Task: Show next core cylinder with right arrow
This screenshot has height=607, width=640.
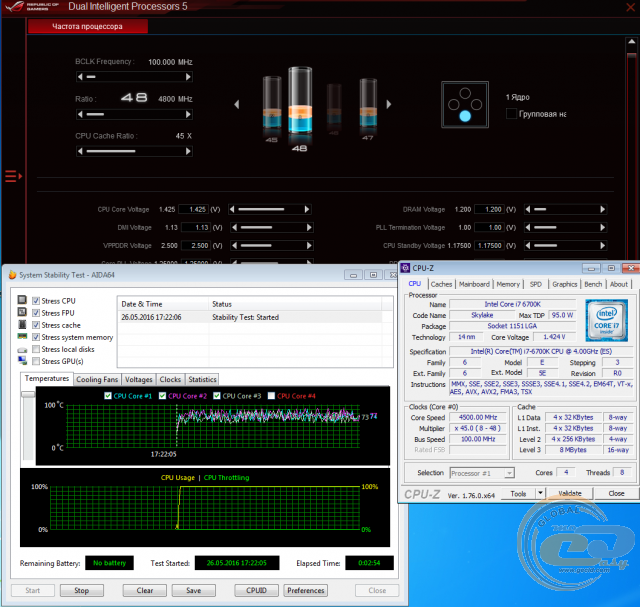Action: click(389, 105)
